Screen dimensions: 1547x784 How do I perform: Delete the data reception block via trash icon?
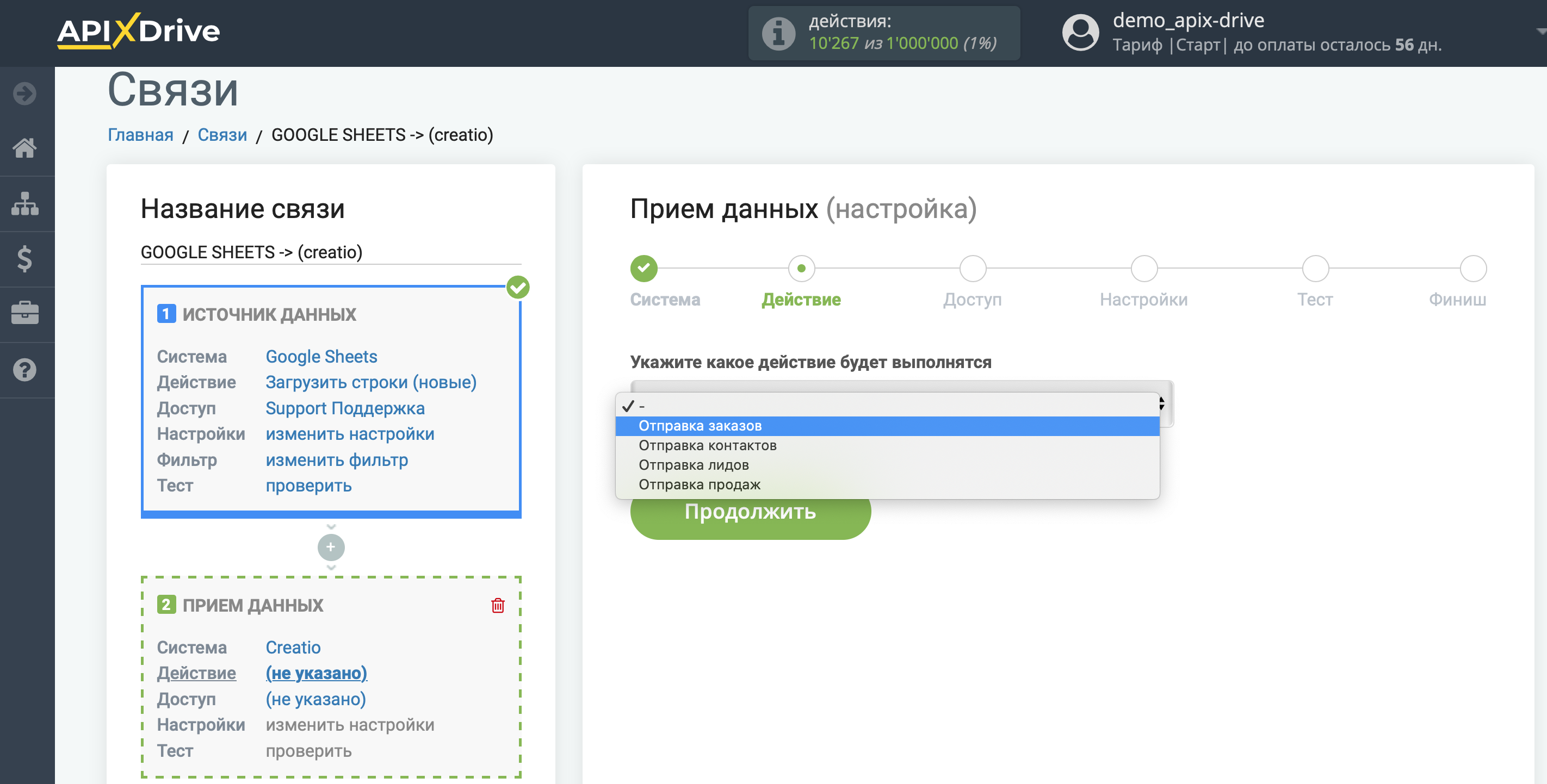[498, 605]
